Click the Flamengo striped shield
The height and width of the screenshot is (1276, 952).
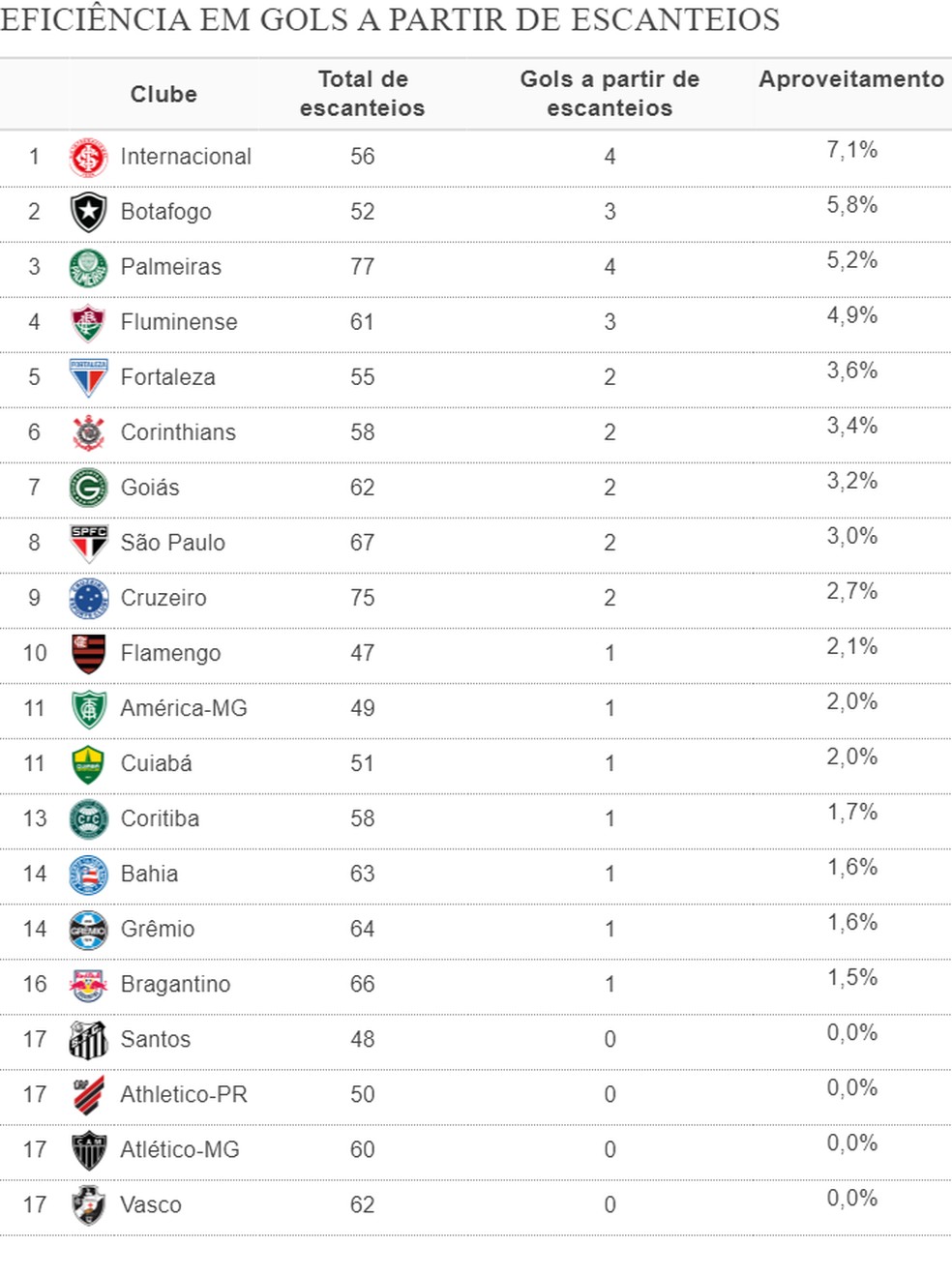click(x=88, y=653)
